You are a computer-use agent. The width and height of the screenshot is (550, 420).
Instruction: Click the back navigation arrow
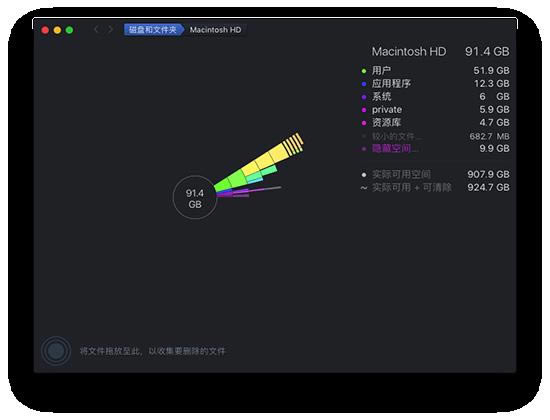96,30
